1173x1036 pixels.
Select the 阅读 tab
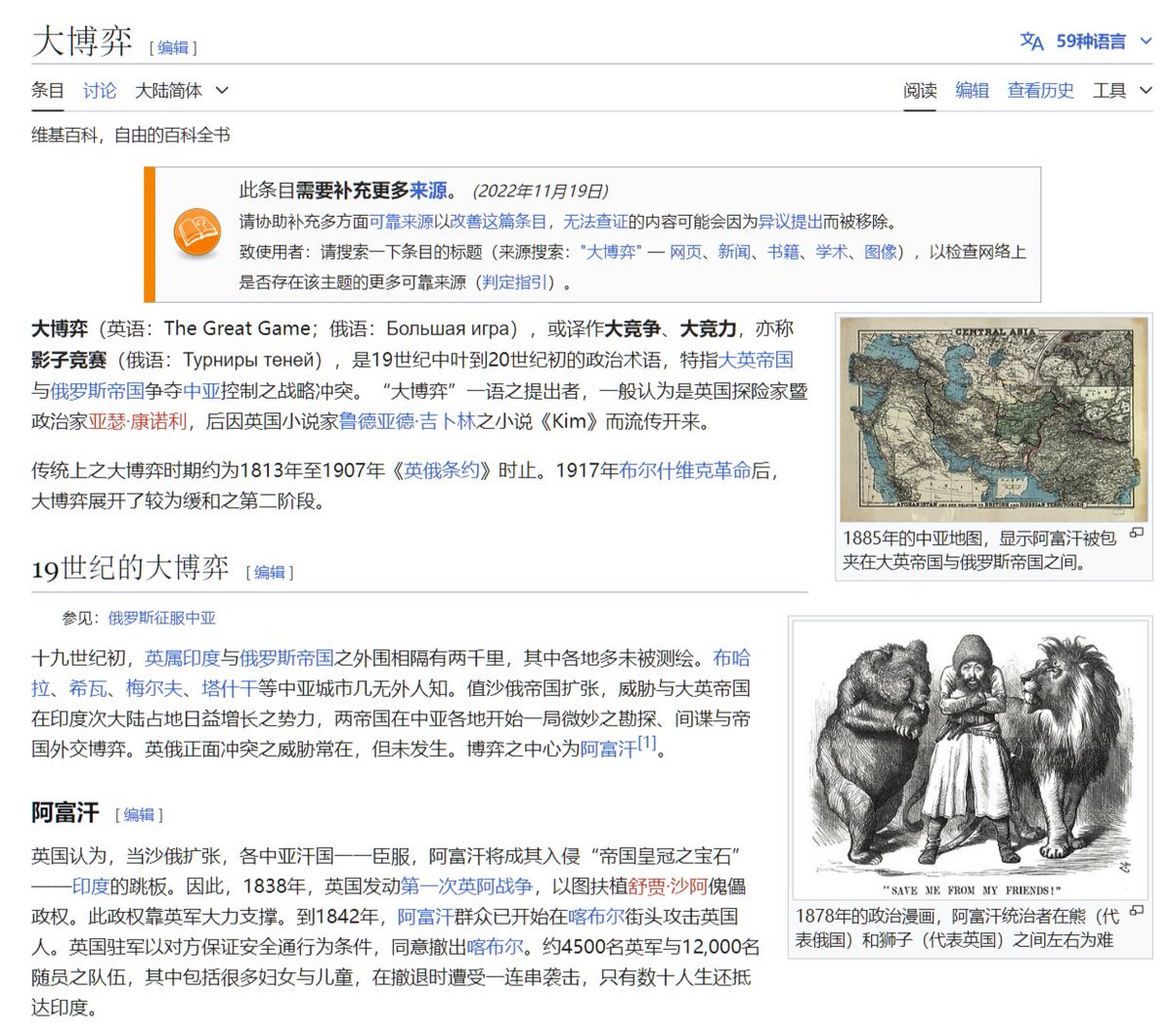tap(920, 91)
